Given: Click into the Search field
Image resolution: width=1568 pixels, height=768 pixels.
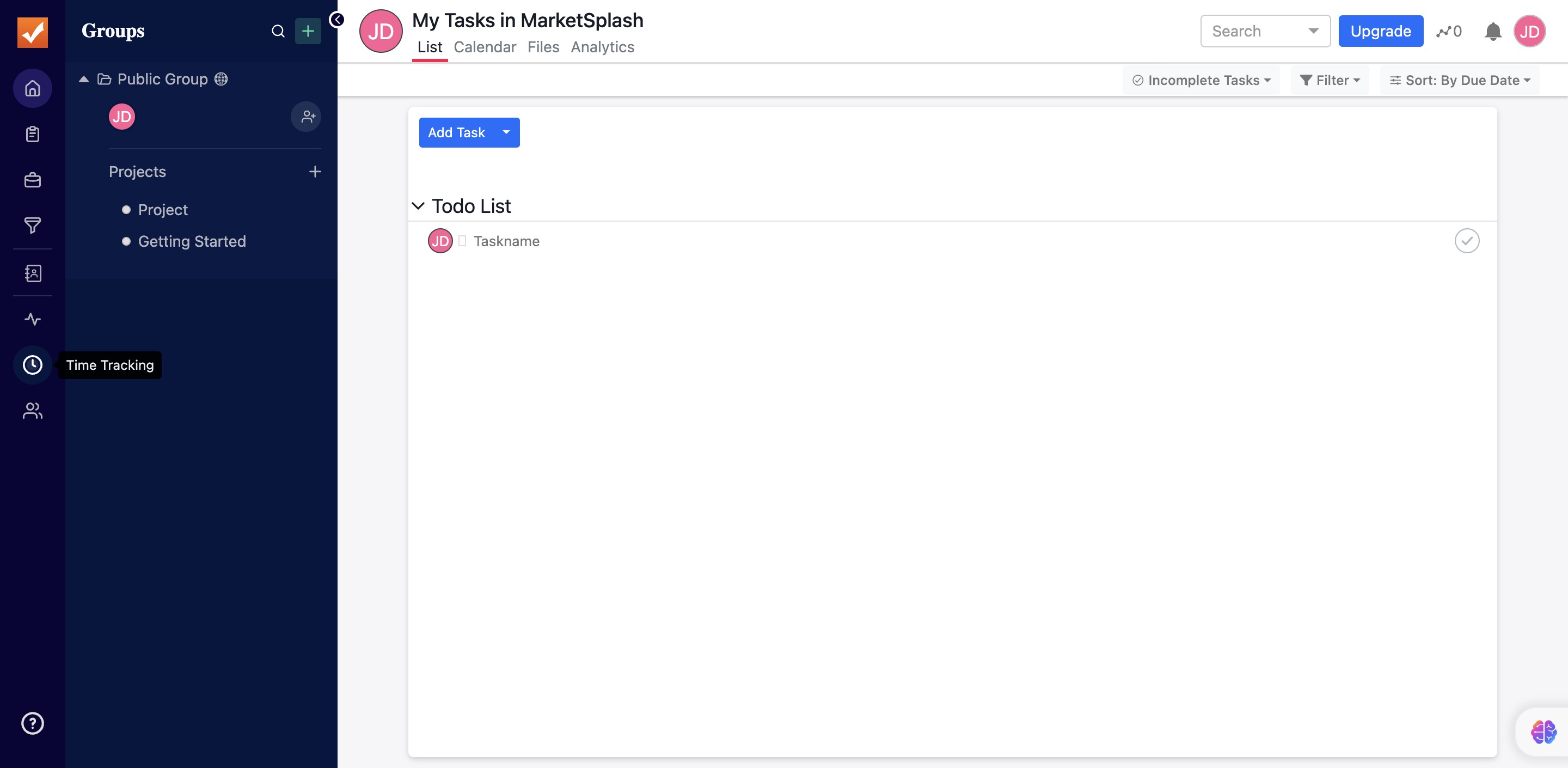Looking at the screenshot, I should pyautogui.click(x=1254, y=31).
